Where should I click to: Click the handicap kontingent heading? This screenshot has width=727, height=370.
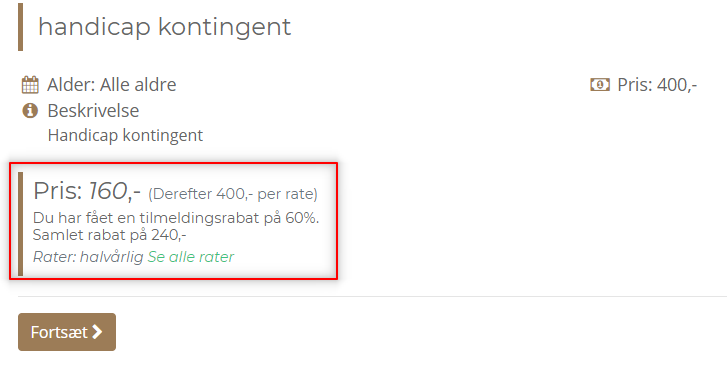point(165,26)
